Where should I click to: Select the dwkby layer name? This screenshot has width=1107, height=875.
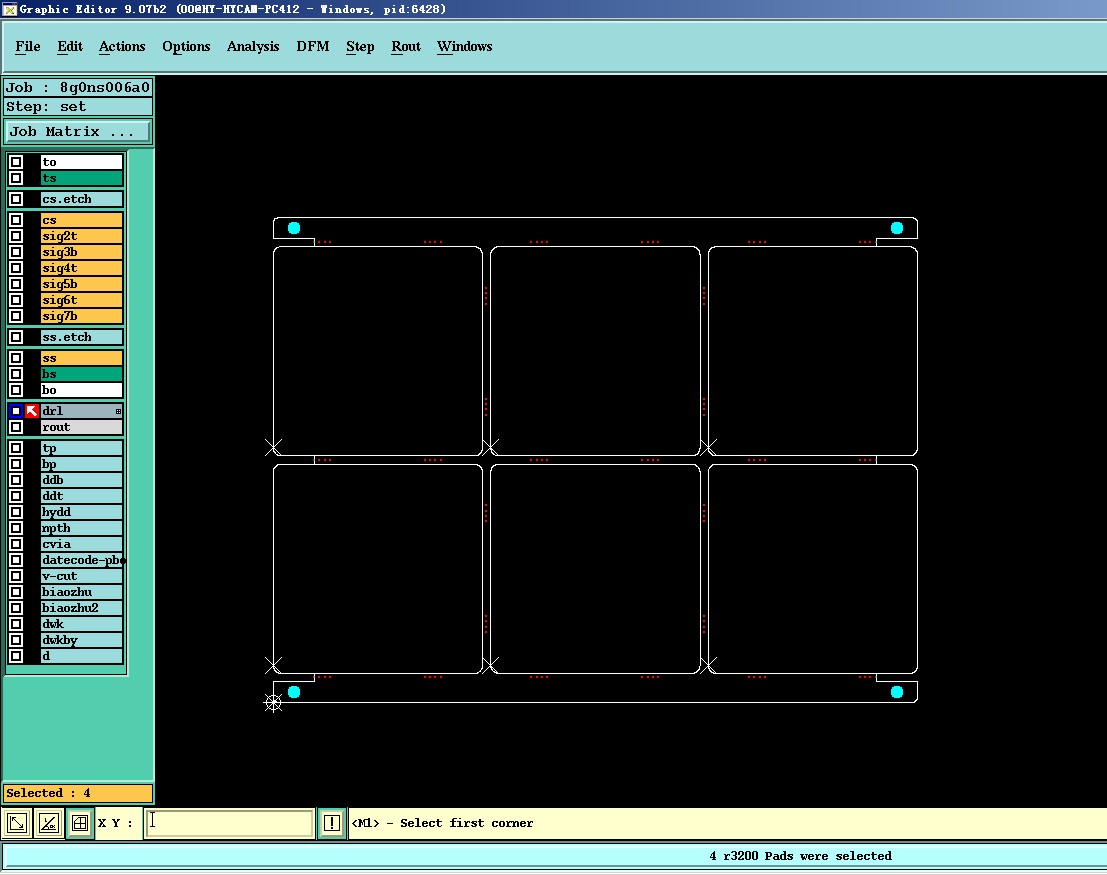81,640
